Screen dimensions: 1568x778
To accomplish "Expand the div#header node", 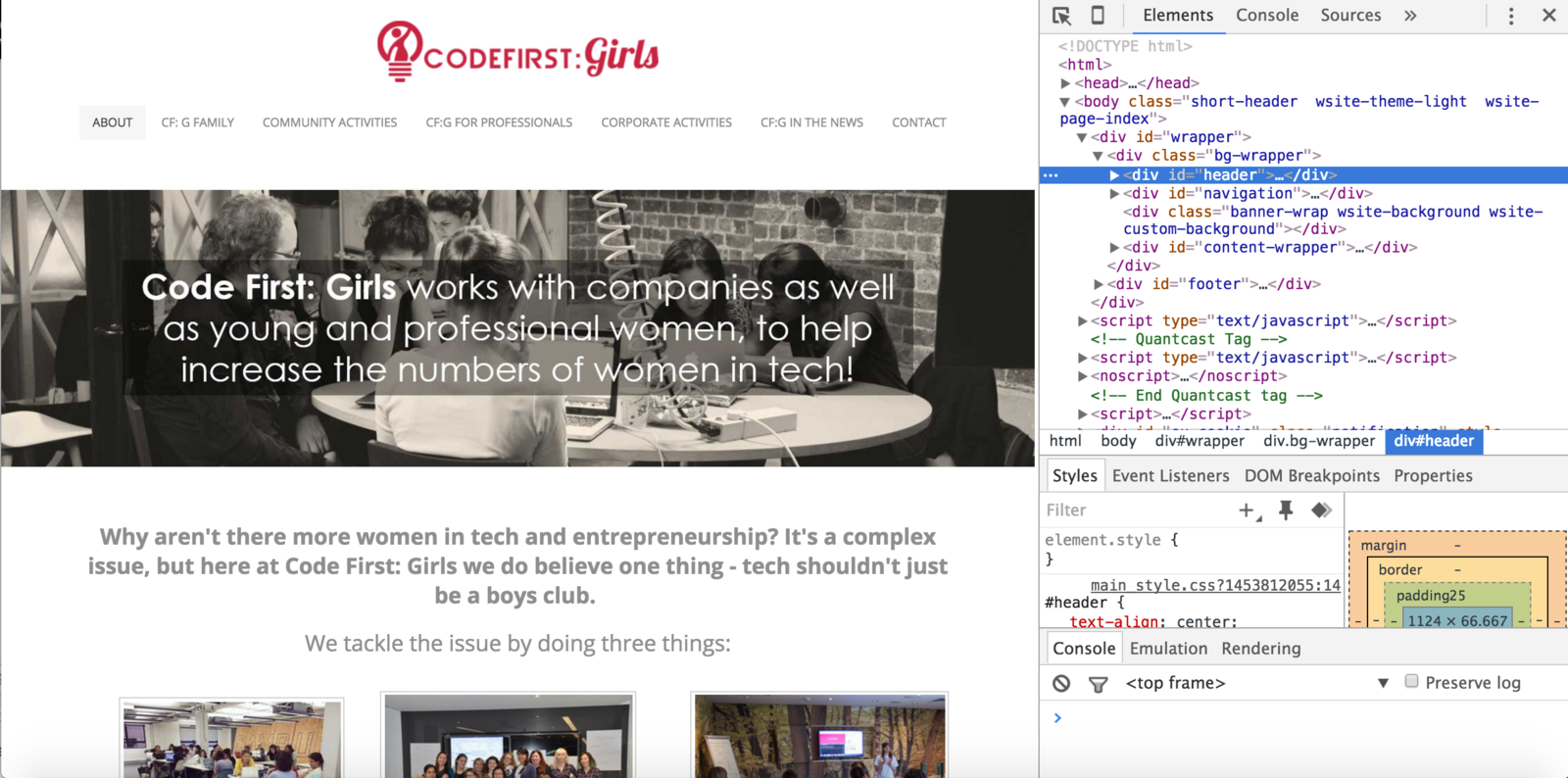I will tap(1114, 175).
